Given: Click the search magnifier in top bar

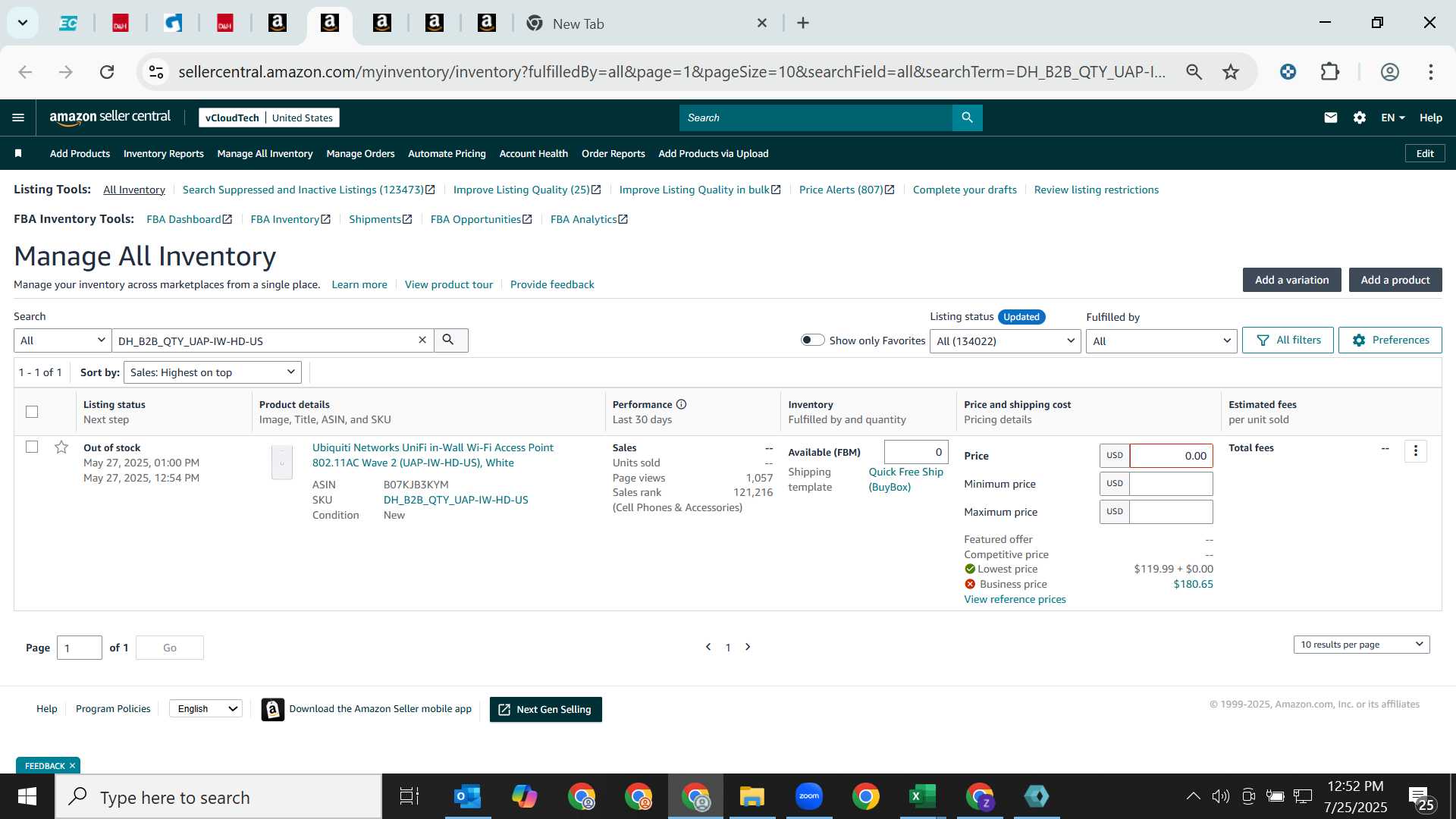Looking at the screenshot, I should pos(967,118).
